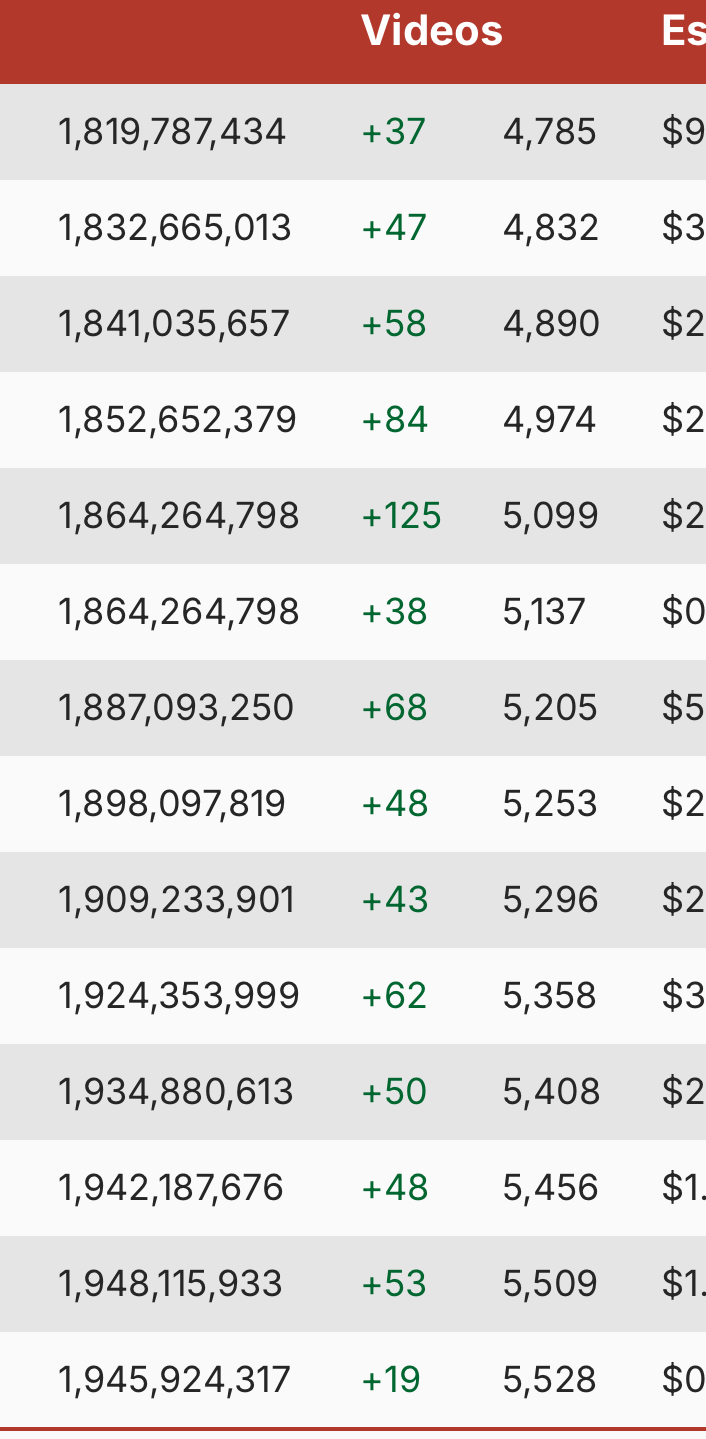
Task: Select the view count 1,887,093,250
Action: [176, 708]
